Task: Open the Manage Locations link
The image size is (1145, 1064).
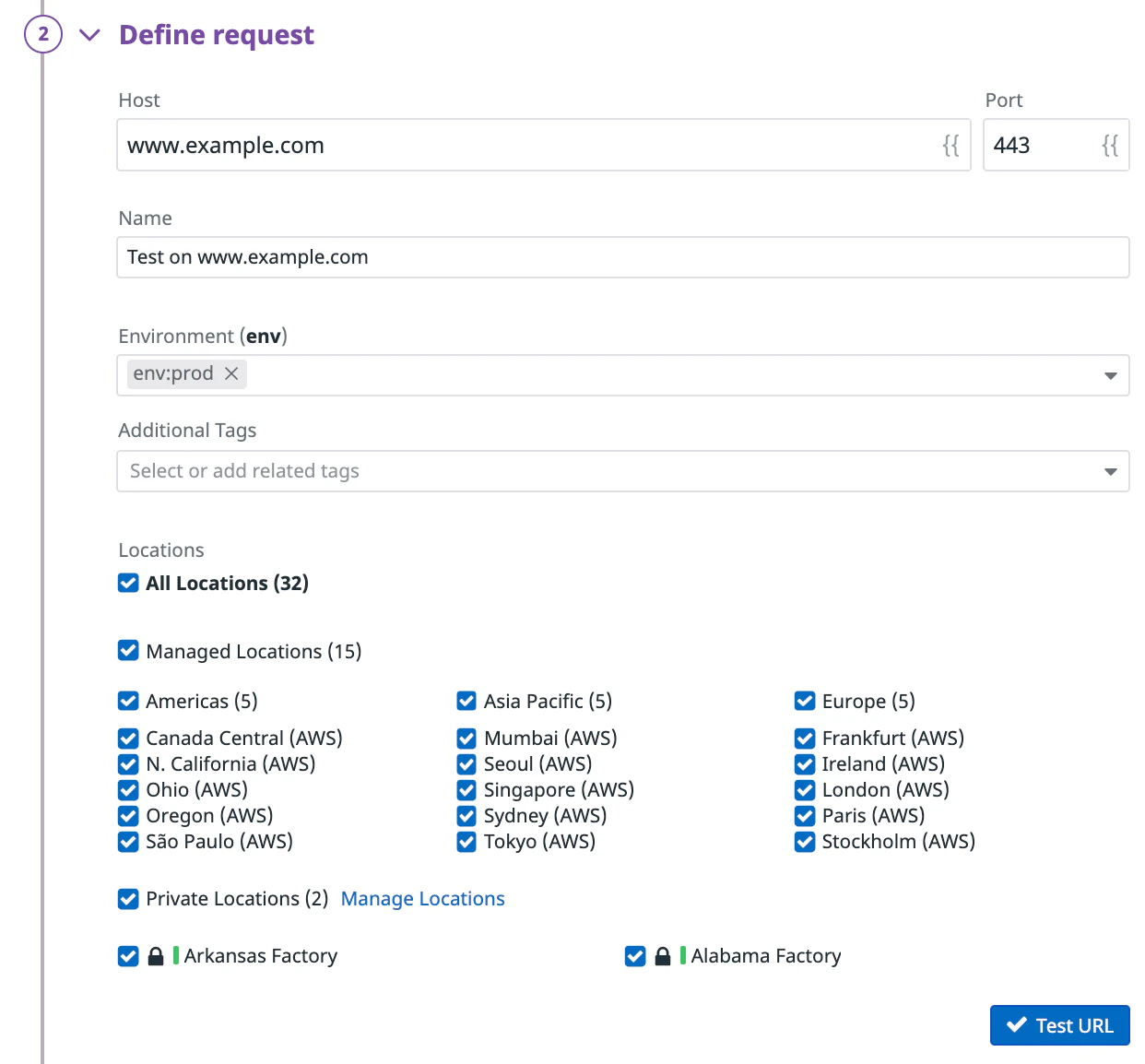Action: 422,899
